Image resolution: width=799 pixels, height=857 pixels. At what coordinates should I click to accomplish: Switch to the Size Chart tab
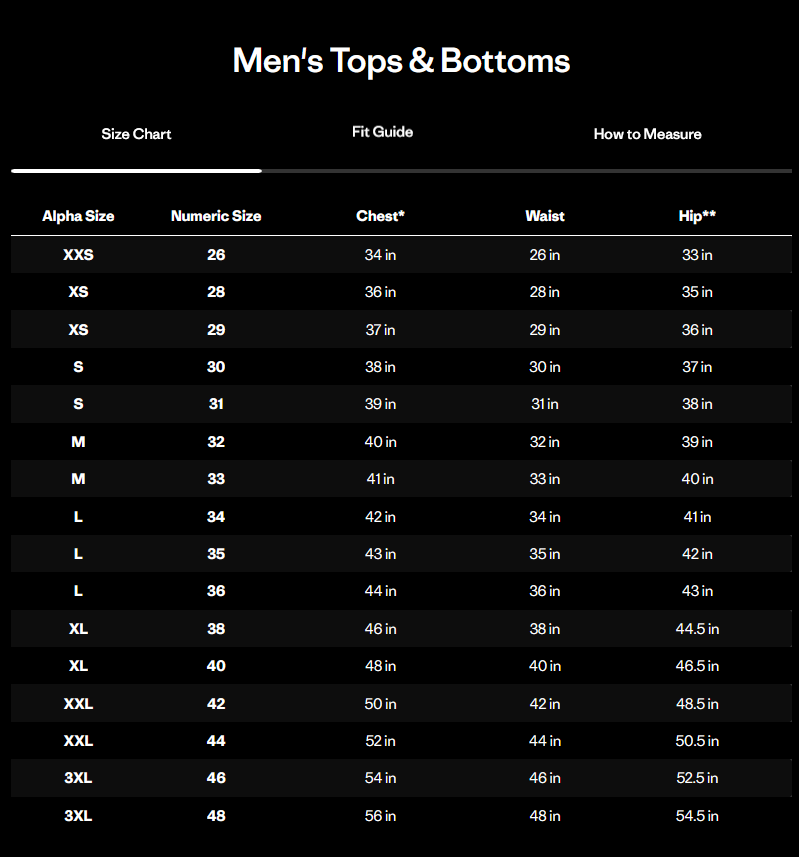(136, 134)
